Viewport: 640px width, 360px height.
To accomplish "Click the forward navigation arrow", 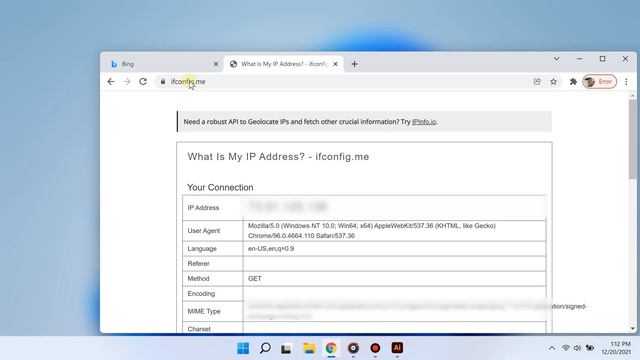I will (x=127, y=82).
